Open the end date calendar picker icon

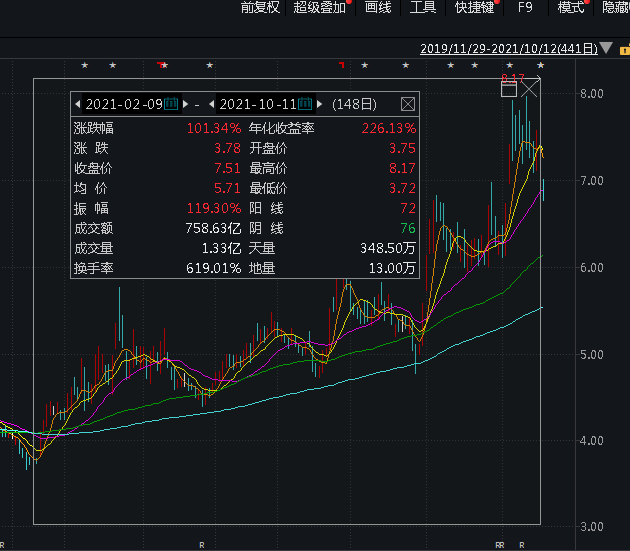[305, 104]
